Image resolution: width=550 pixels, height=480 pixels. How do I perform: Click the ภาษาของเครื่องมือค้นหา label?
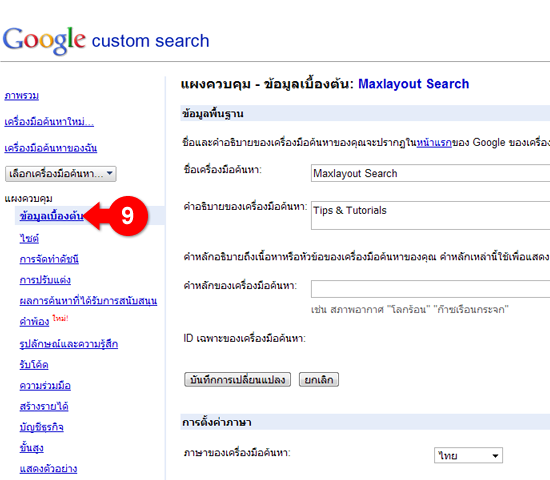[x=237, y=453]
